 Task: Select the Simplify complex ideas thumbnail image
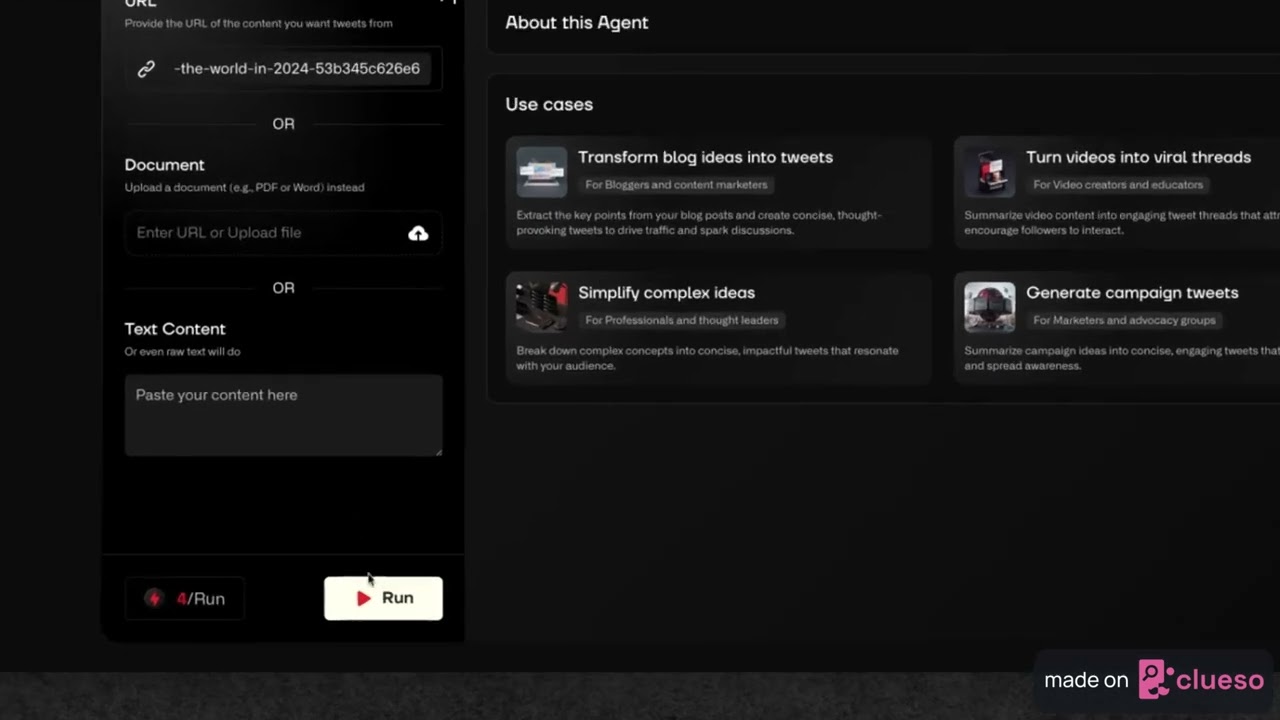pyautogui.click(x=541, y=307)
